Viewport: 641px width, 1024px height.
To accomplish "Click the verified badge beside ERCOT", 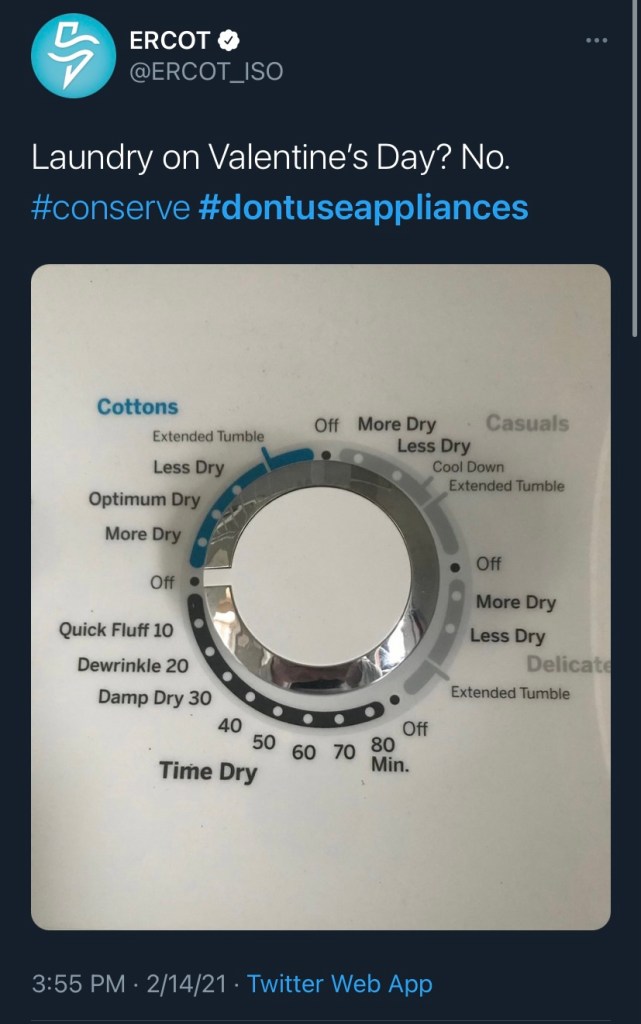I will [x=229, y=41].
